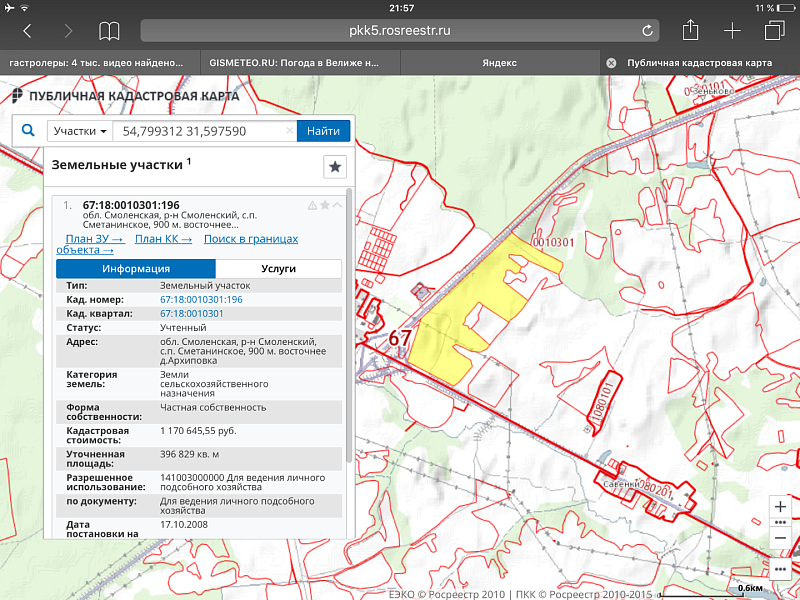Switch to the GISMETEO.RU browser tab
The image size is (800, 600).
click(x=294, y=63)
